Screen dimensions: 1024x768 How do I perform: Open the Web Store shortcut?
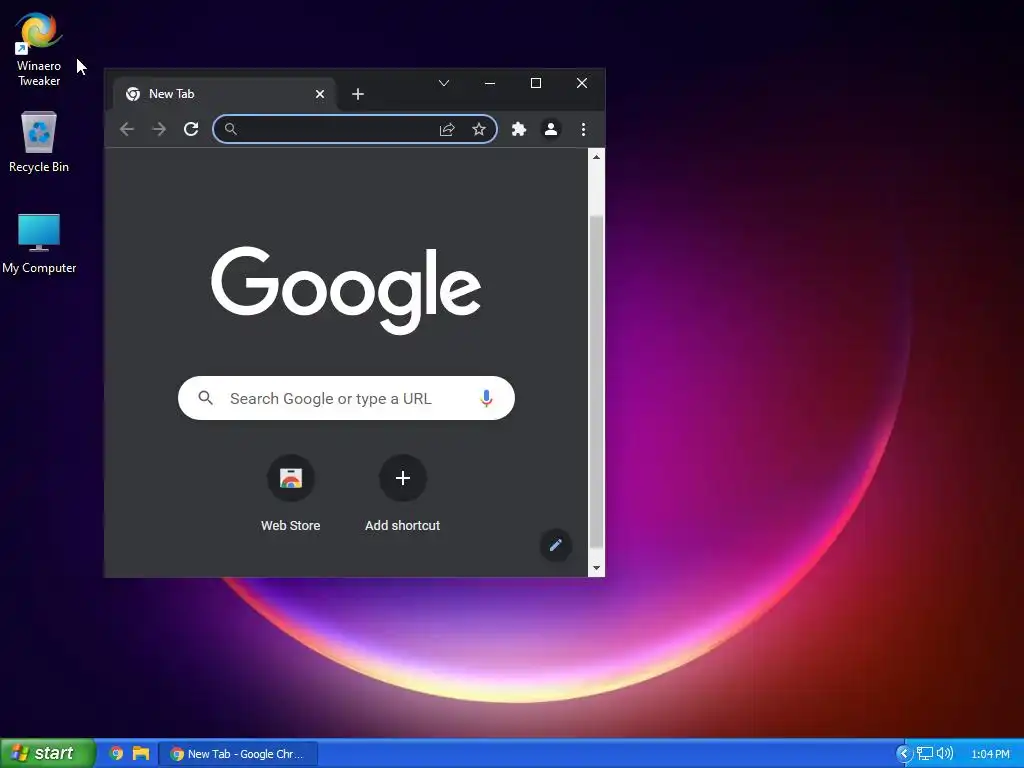(x=291, y=494)
